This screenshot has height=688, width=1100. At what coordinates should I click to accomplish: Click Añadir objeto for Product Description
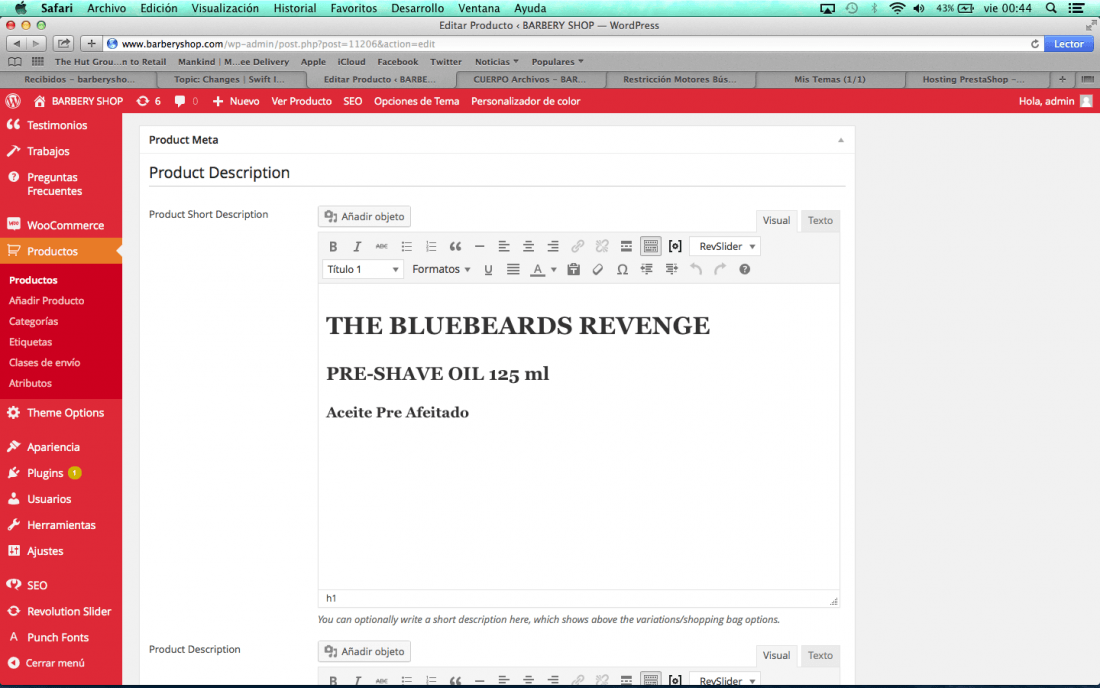[x=364, y=652]
